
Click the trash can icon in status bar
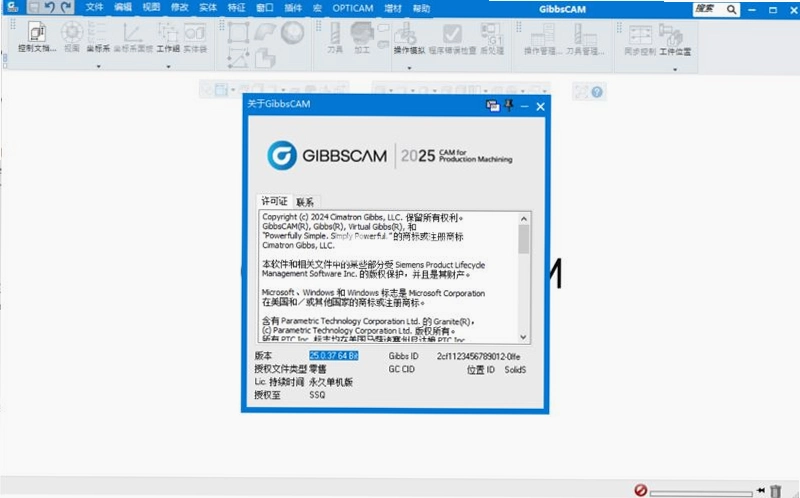point(776,491)
